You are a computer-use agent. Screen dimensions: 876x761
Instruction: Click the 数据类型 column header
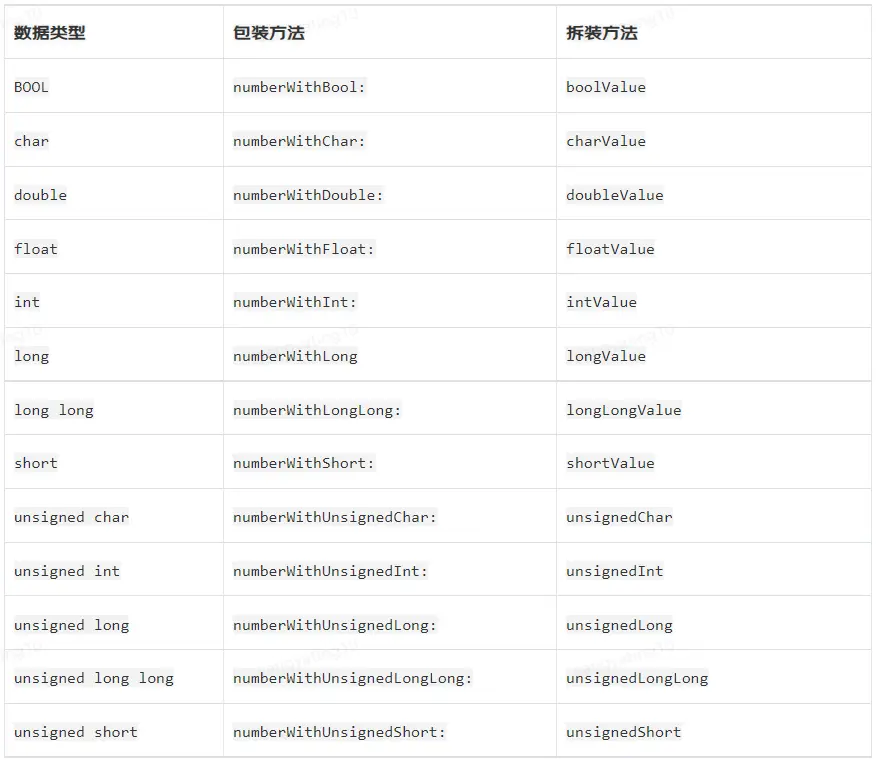pyautogui.click(x=50, y=33)
